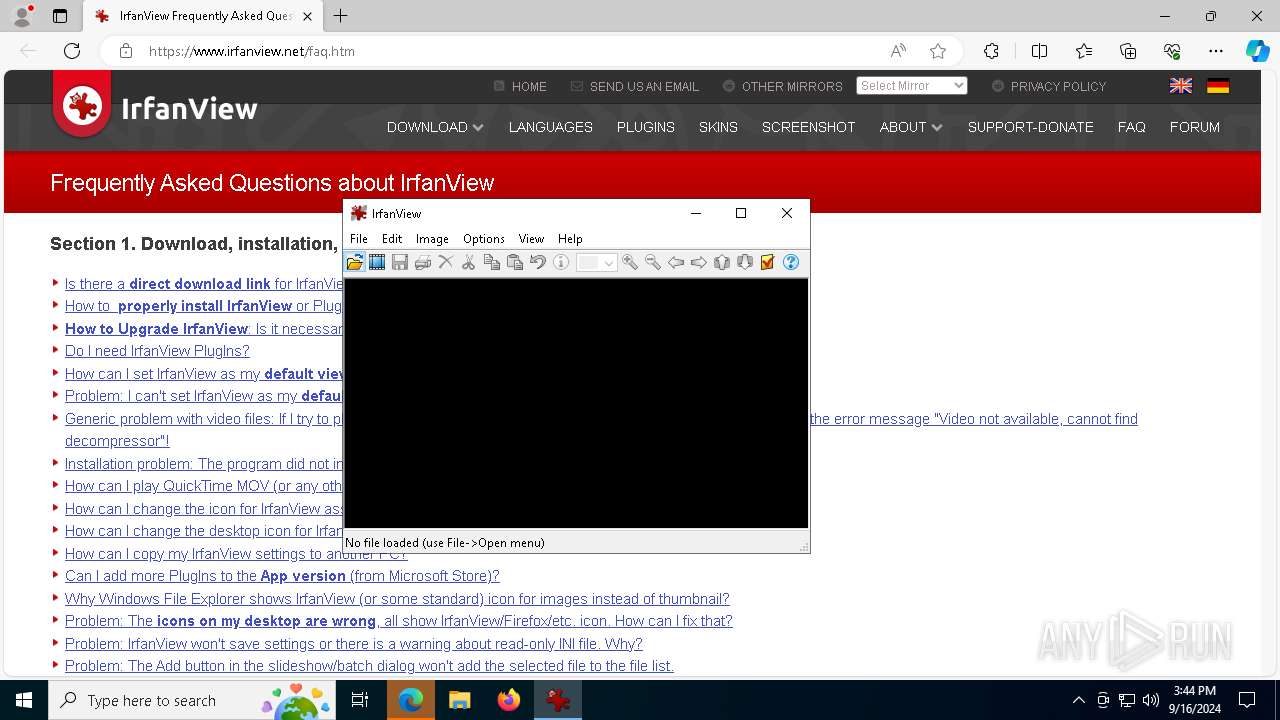Viewport: 1280px width, 720px height.
Task: Open the Windows File Explorer thumbnail question
Action: 397,599
